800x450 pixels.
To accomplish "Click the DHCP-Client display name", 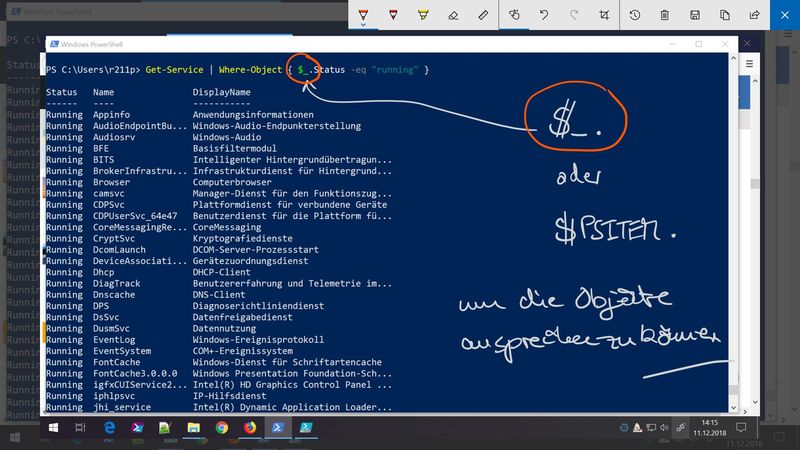I will (221, 272).
